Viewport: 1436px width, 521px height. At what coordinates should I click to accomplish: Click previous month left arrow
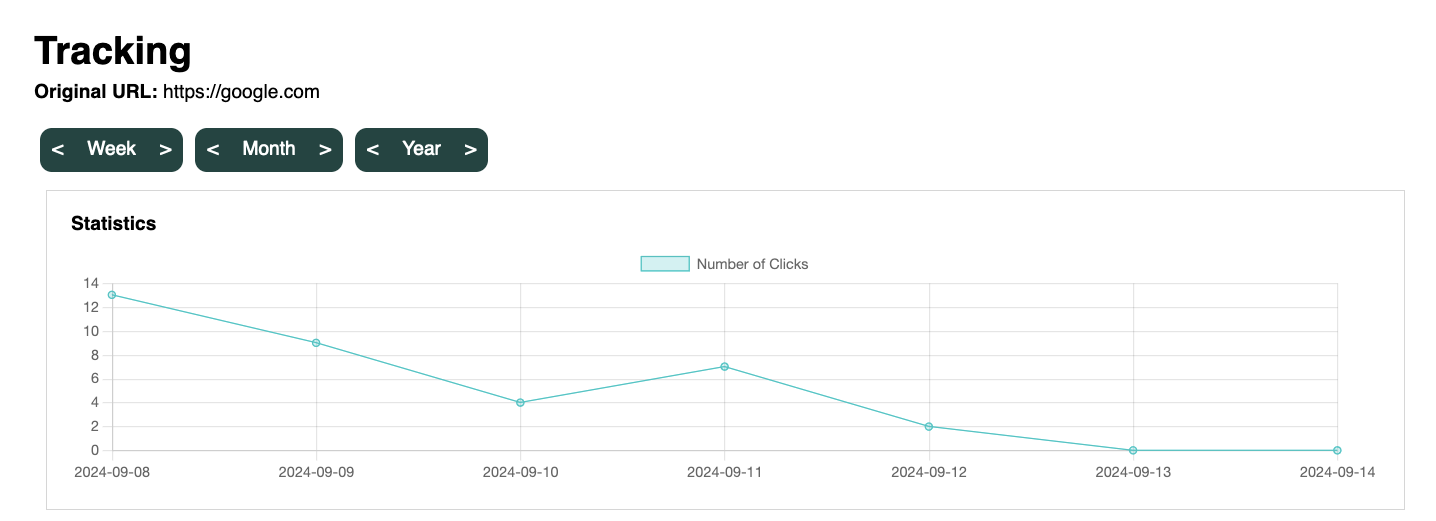click(213, 150)
